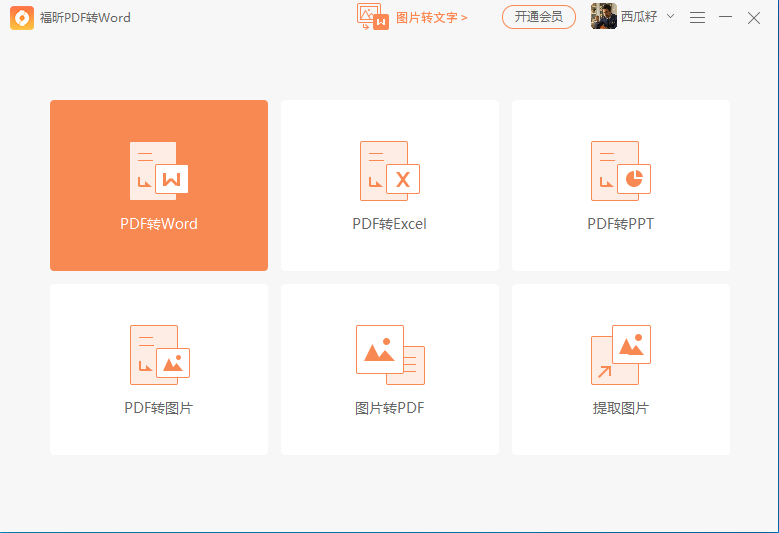Viewport: 779px width, 533px height.
Task: Minimize the 福昕PDF转Word window
Action: pos(726,17)
